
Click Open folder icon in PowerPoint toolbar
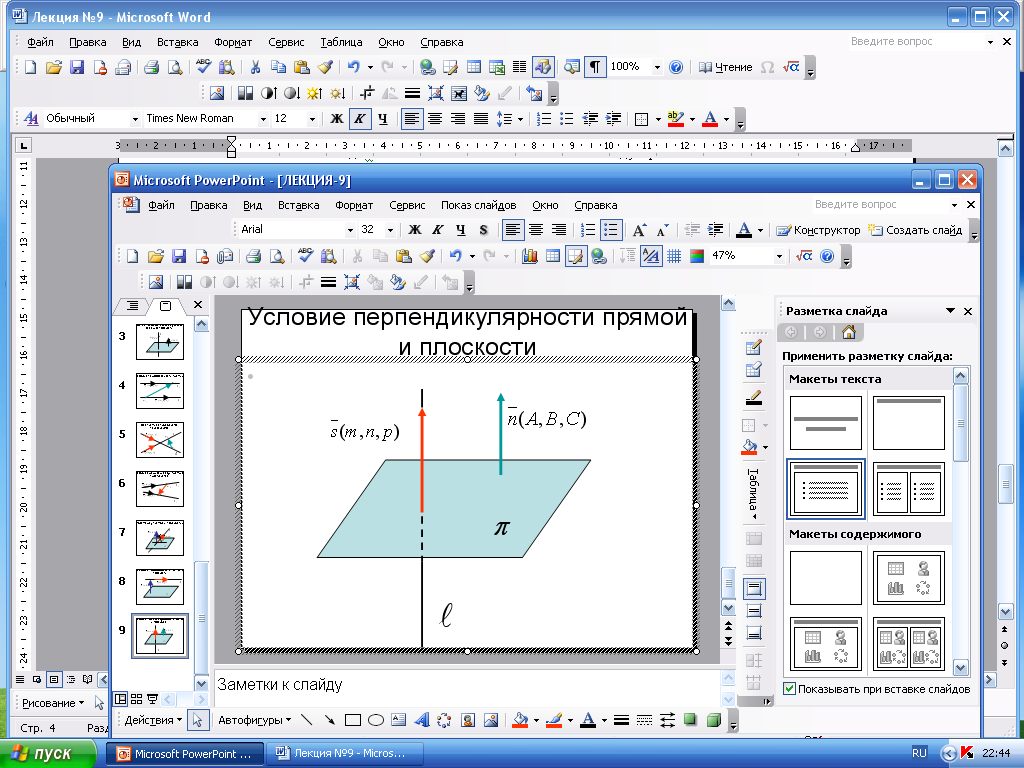click(x=155, y=256)
